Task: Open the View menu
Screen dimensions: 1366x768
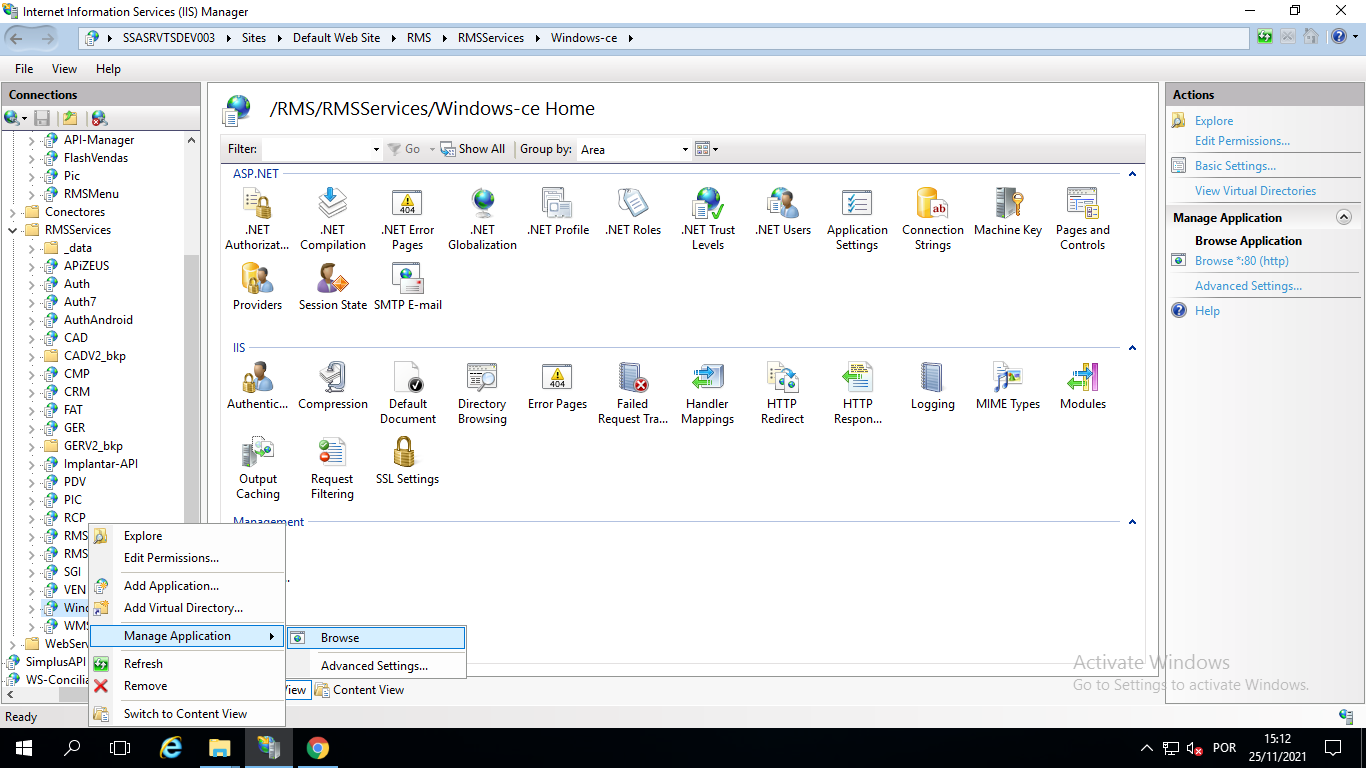Action: [64, 69]
